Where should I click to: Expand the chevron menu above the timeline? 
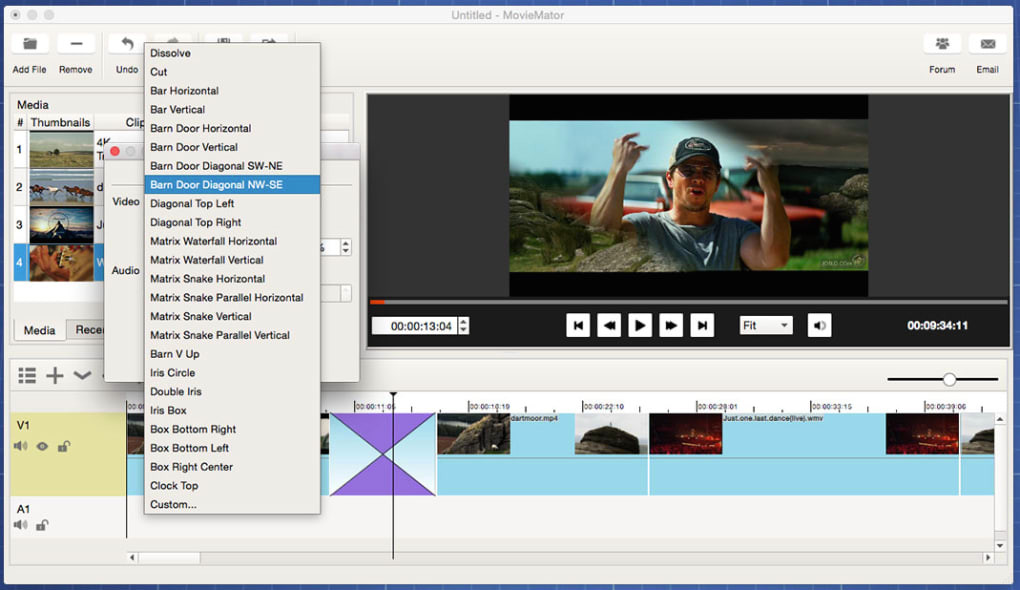pyautogui.click(x=82, y=375)
